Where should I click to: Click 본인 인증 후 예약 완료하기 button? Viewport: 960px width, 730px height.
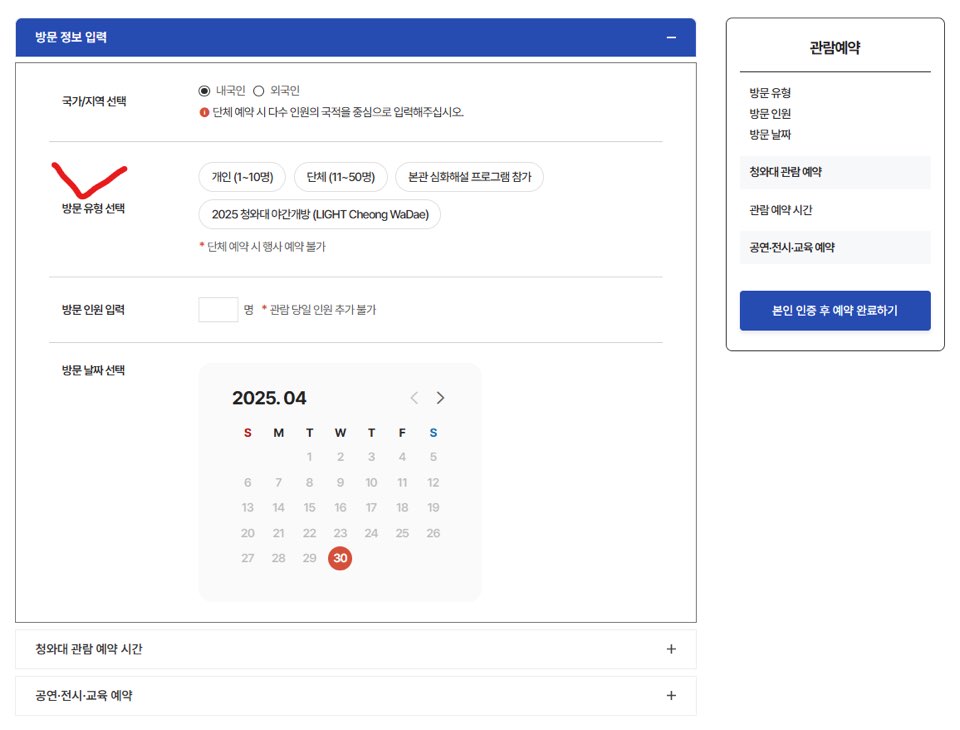click(x=834, y=310)
